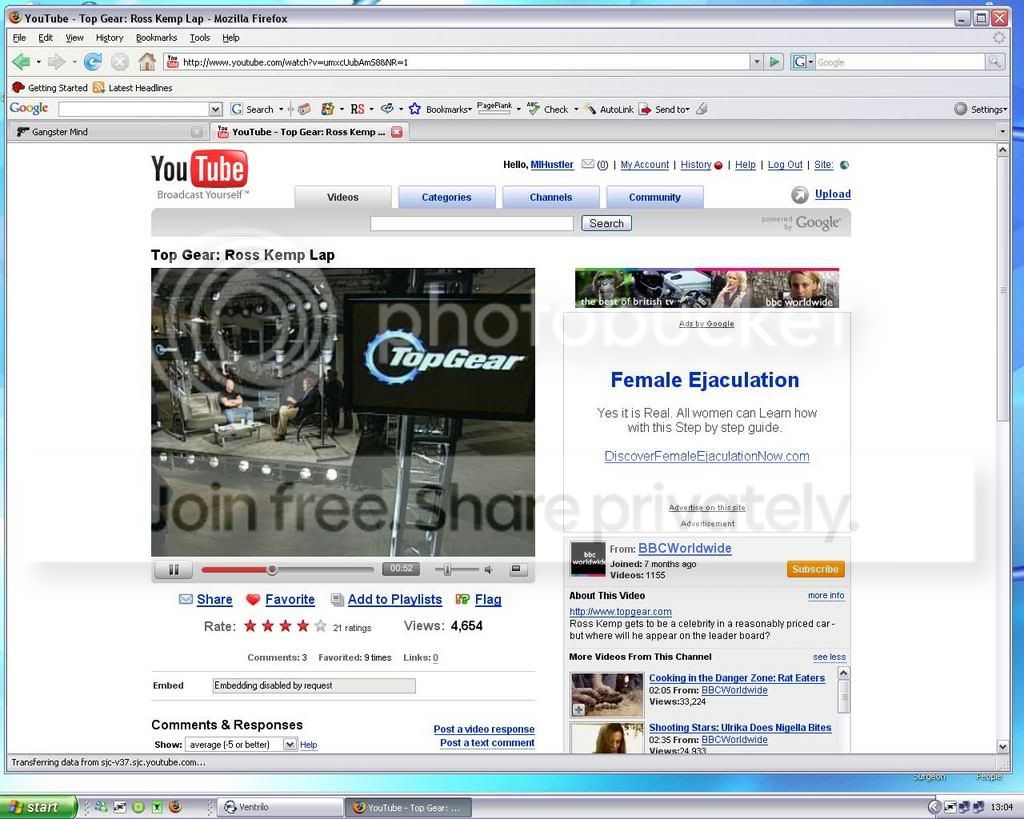This screenshot has width=1024, height=819.
Task: Click the YouTube Search button
Action: [606, 223]
